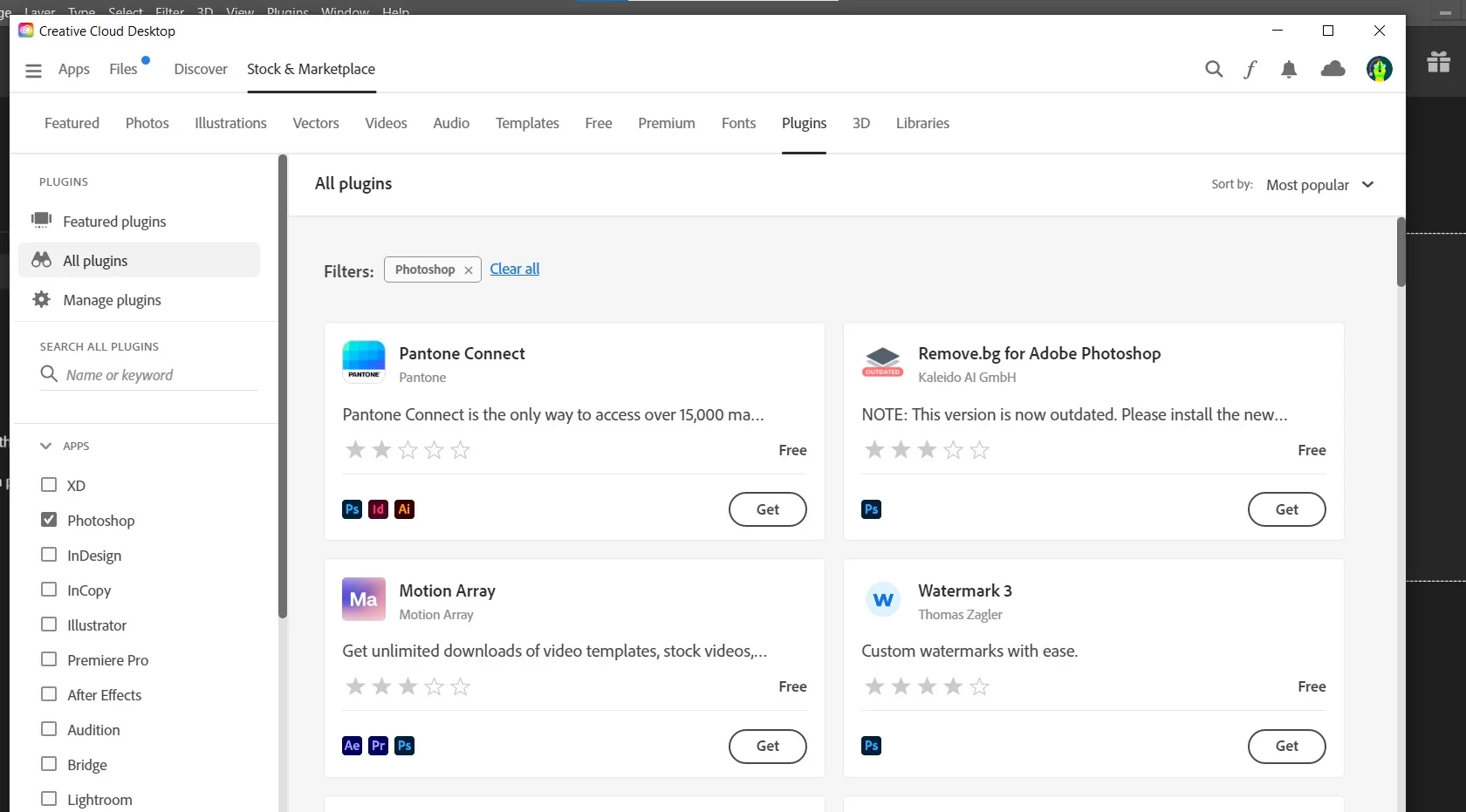This screenshot has height=812, width=1466.
Task: Click the Id app badge on Pantone Connect
Action: [x=378, y=509]
